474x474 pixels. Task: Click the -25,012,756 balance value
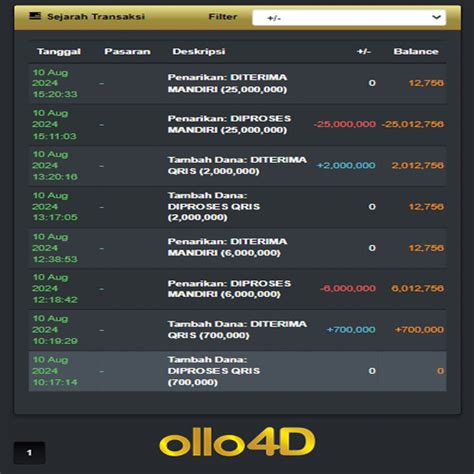413,124
